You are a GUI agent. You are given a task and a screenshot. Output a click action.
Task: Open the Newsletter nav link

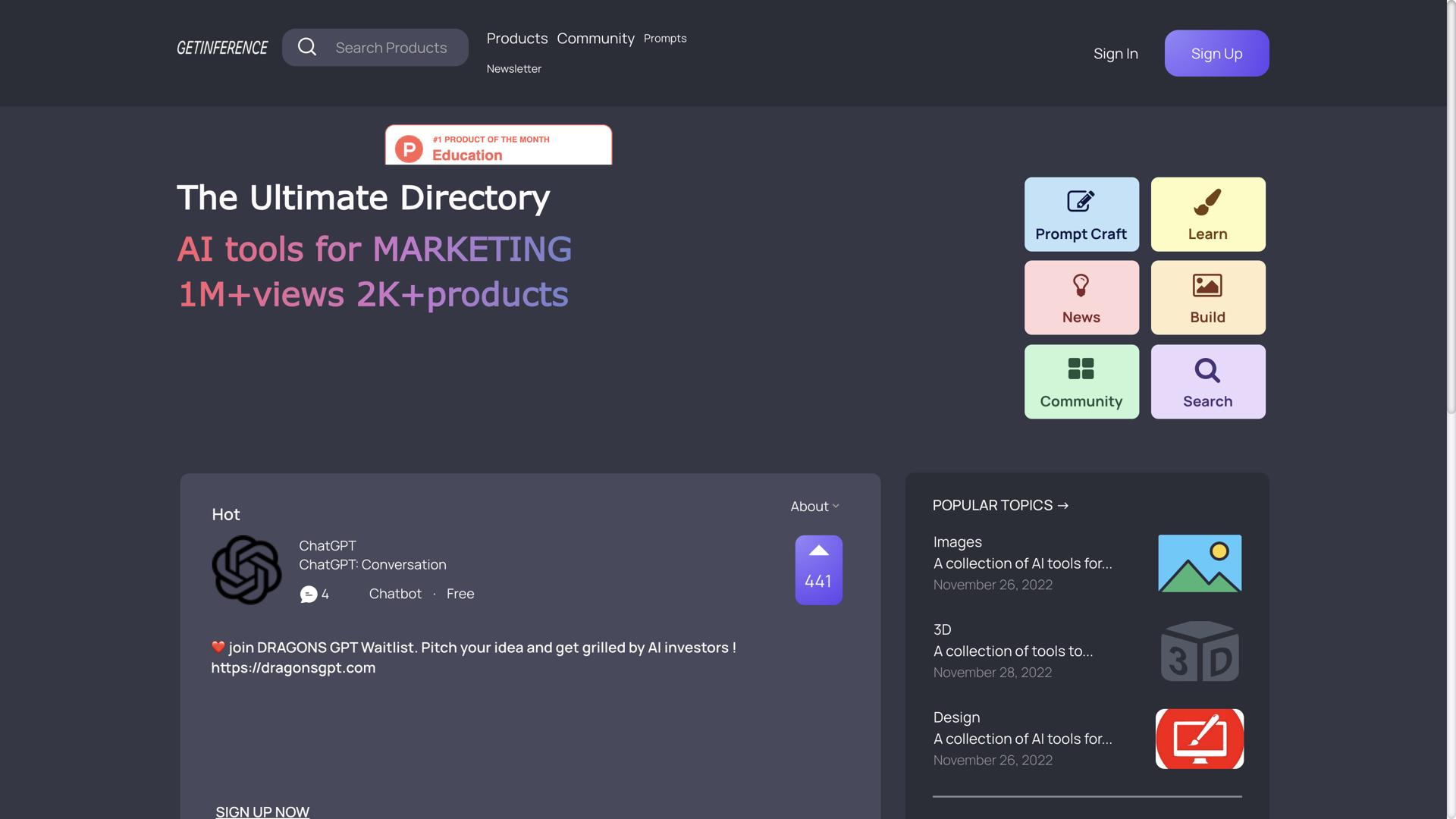513,68
